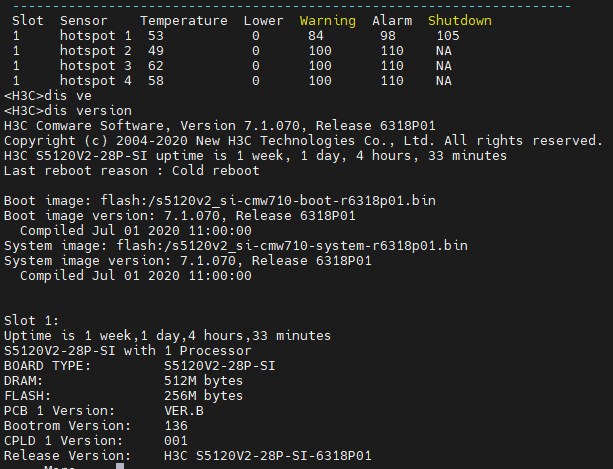Click the yellow Warning column header
The height and width of the screenshot is (469, 613).
(327, 20)
